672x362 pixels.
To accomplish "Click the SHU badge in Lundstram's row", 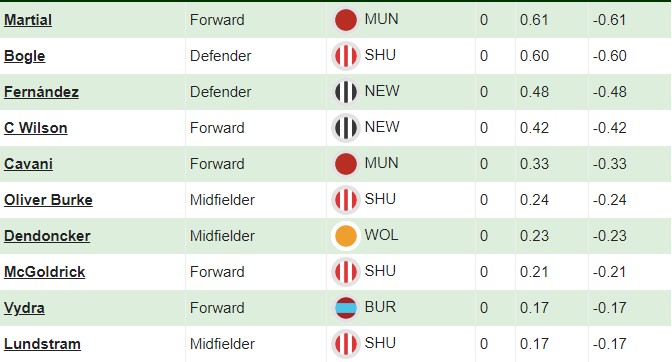I will 345,344.
